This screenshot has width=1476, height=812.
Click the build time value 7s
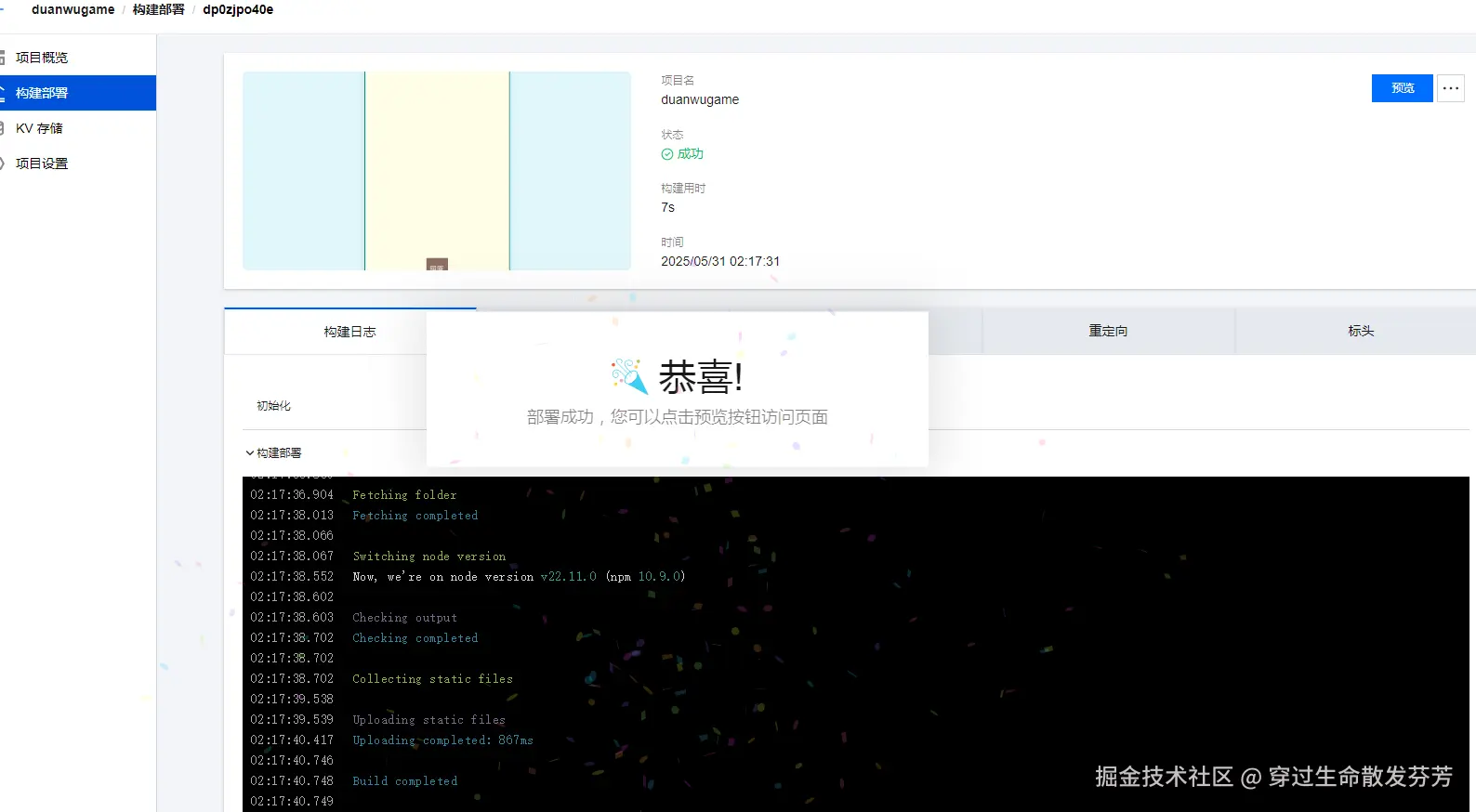(x=668, y=207)
